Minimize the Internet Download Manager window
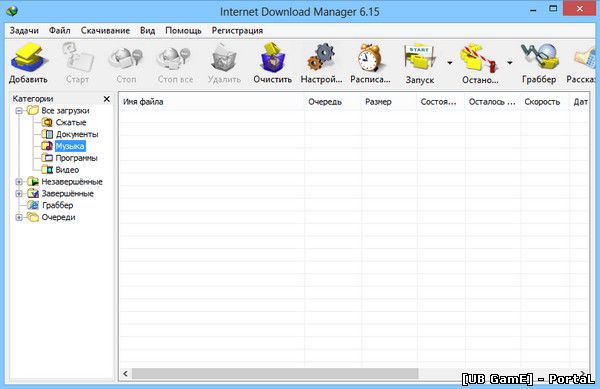The width and height of the screenshot is (600, 389). pos(533,9)
